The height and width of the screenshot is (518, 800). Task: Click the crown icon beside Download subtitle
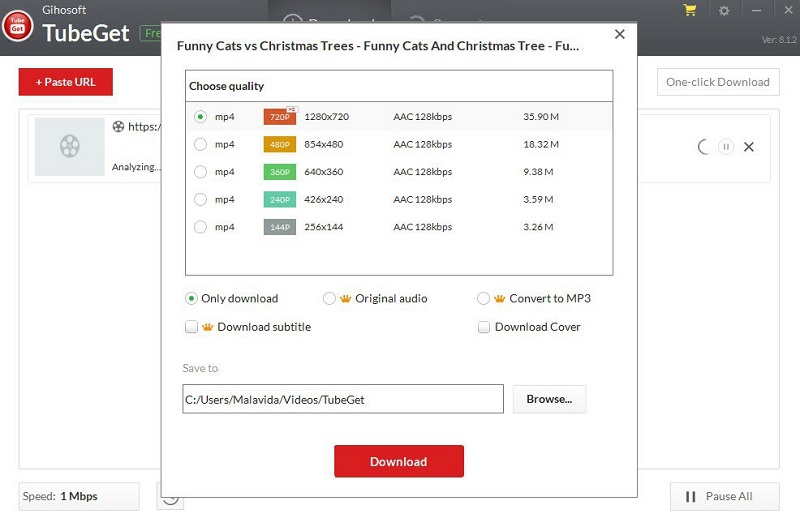[x=207, y=327]
